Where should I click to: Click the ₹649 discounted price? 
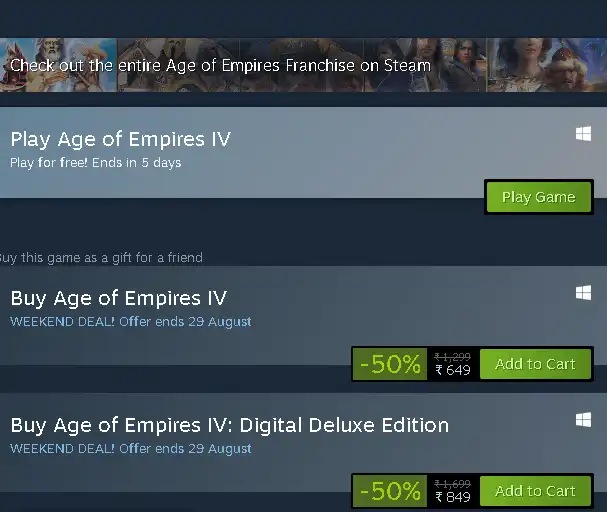click(453, 371)
